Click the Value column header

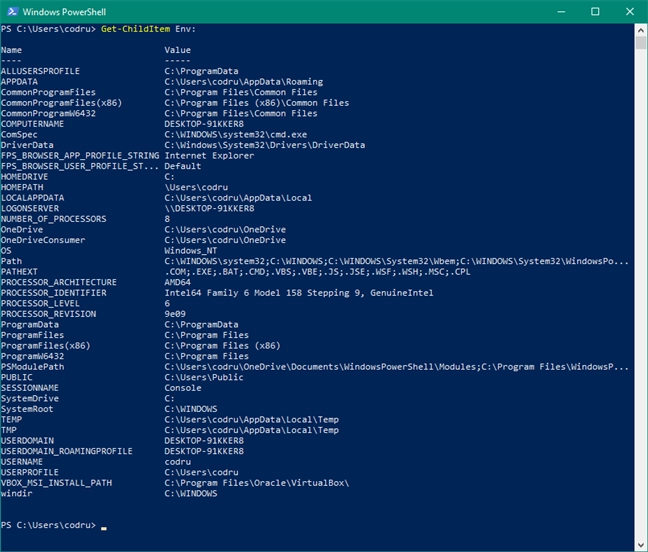tap(178, 50)
